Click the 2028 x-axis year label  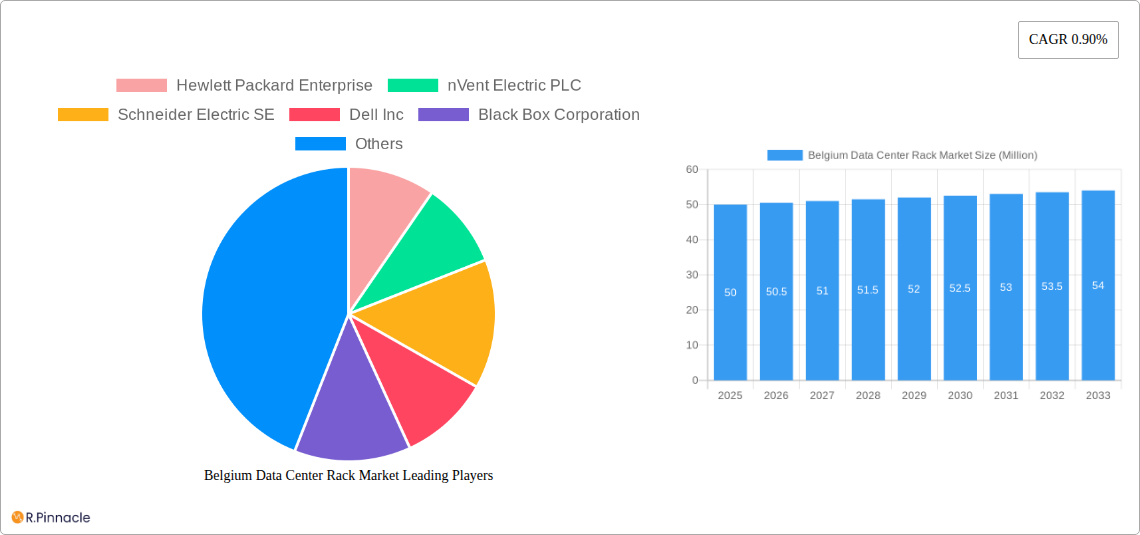click(x=868, y=395)
